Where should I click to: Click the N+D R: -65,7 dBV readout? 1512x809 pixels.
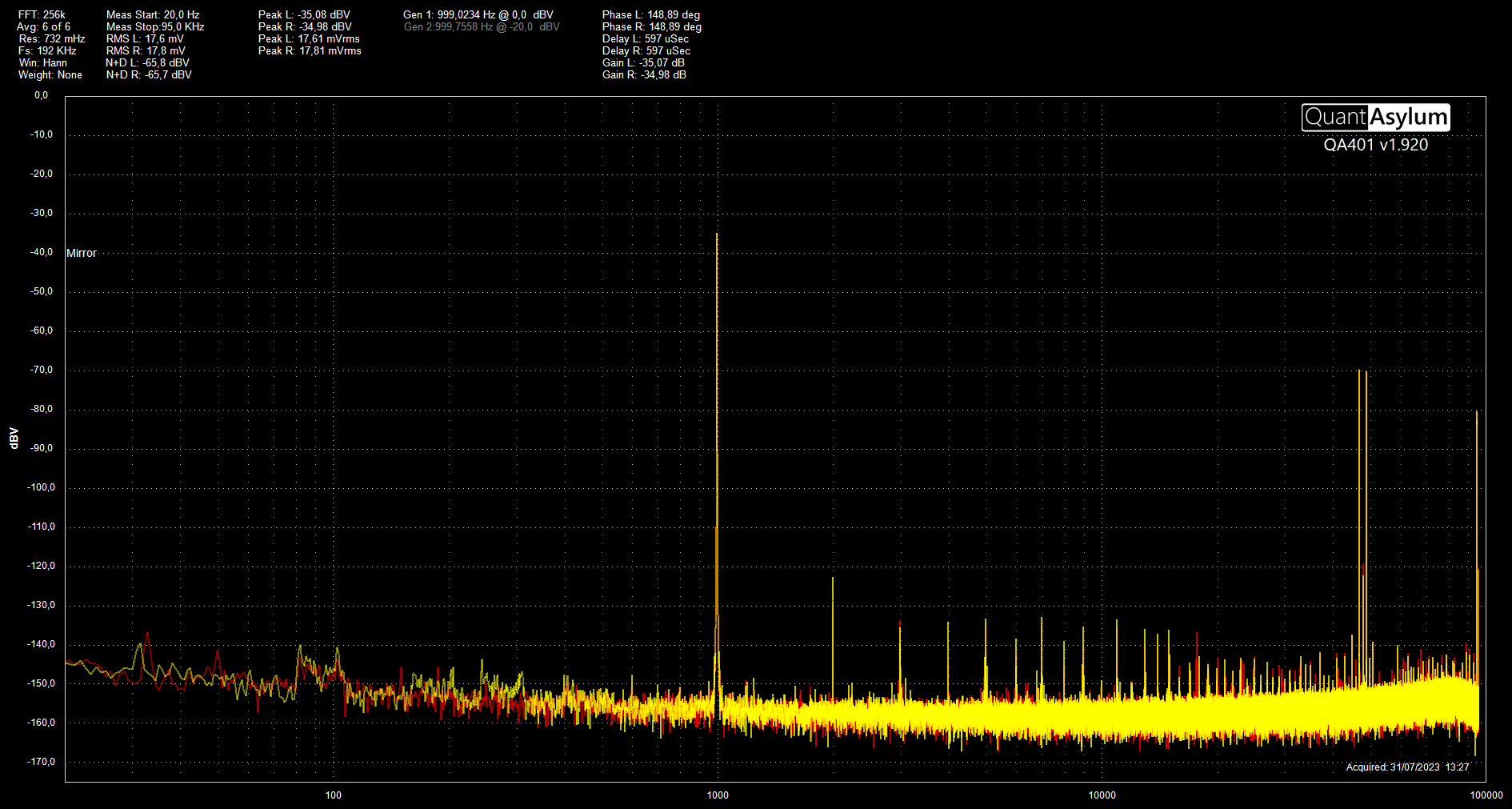click(149, 74)
